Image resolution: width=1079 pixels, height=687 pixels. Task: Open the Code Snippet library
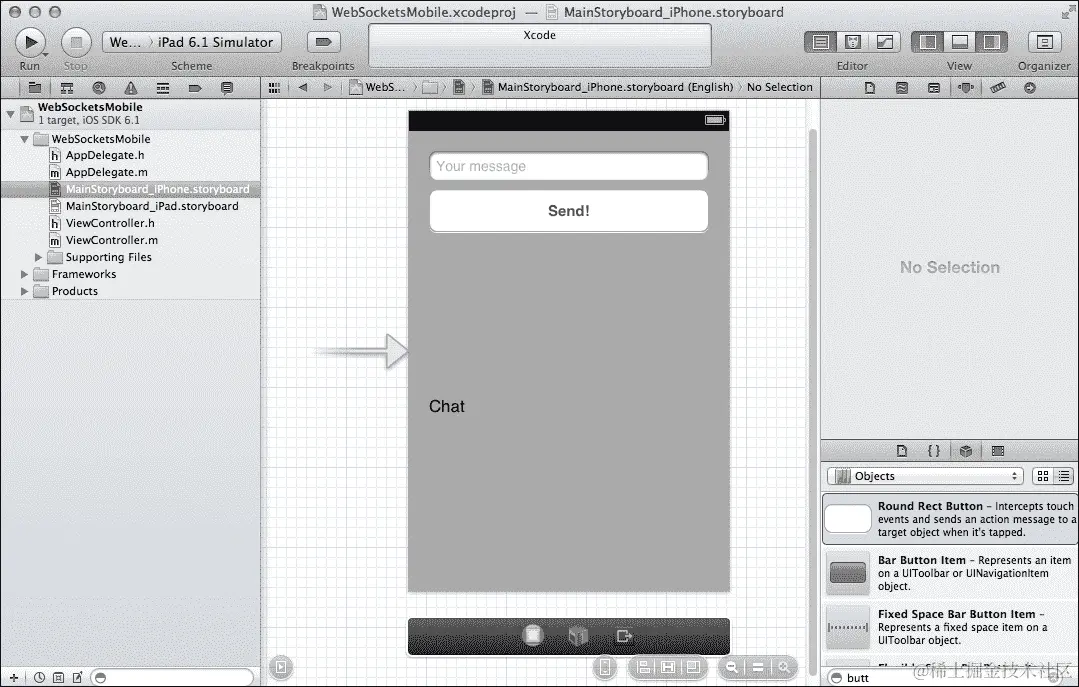(933, 450)
